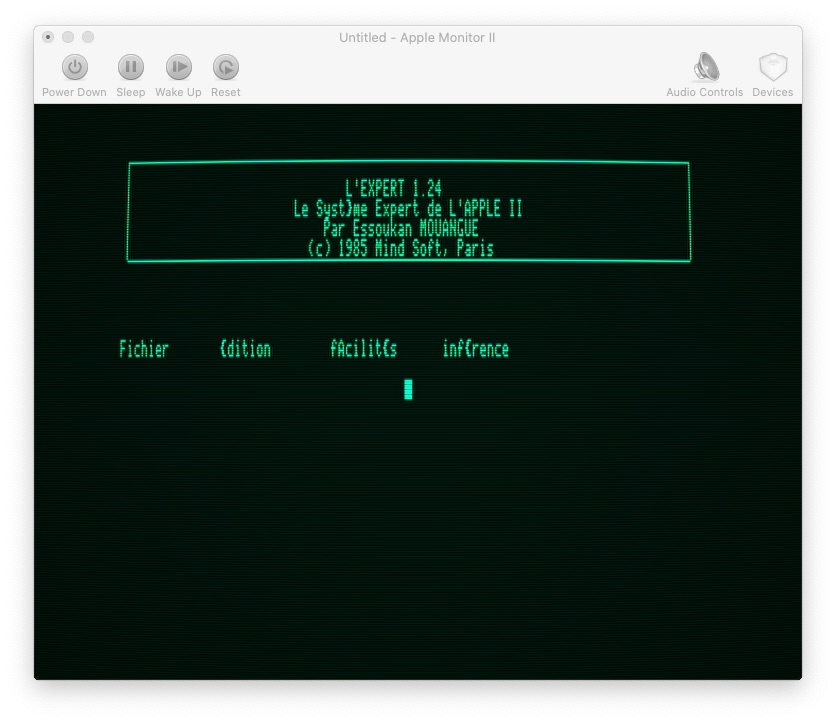
Task: Restart the emulator with the Reset icon
Action: 226,67
